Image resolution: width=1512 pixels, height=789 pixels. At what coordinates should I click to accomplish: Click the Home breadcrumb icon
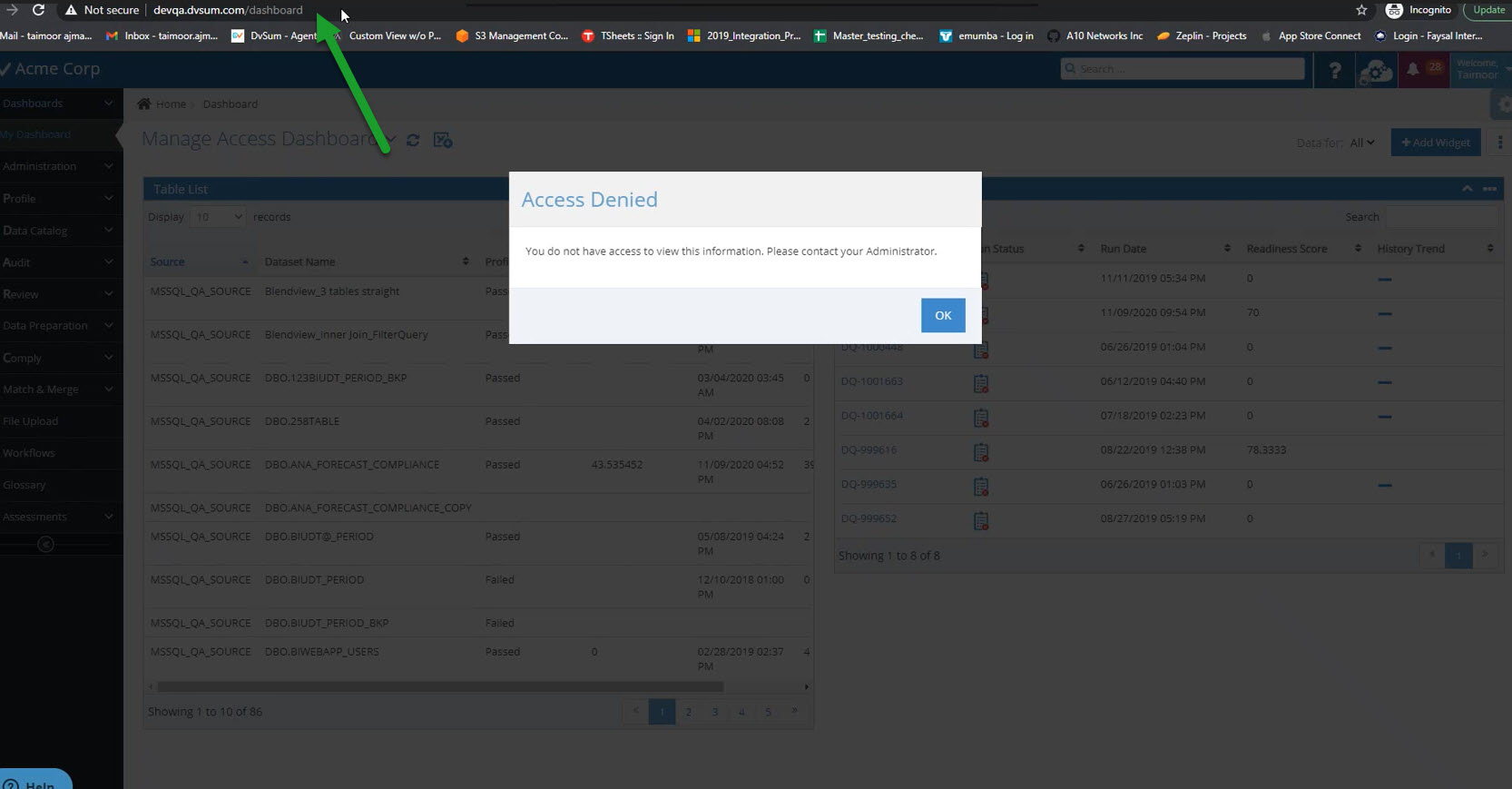click(x=144, y=104)
